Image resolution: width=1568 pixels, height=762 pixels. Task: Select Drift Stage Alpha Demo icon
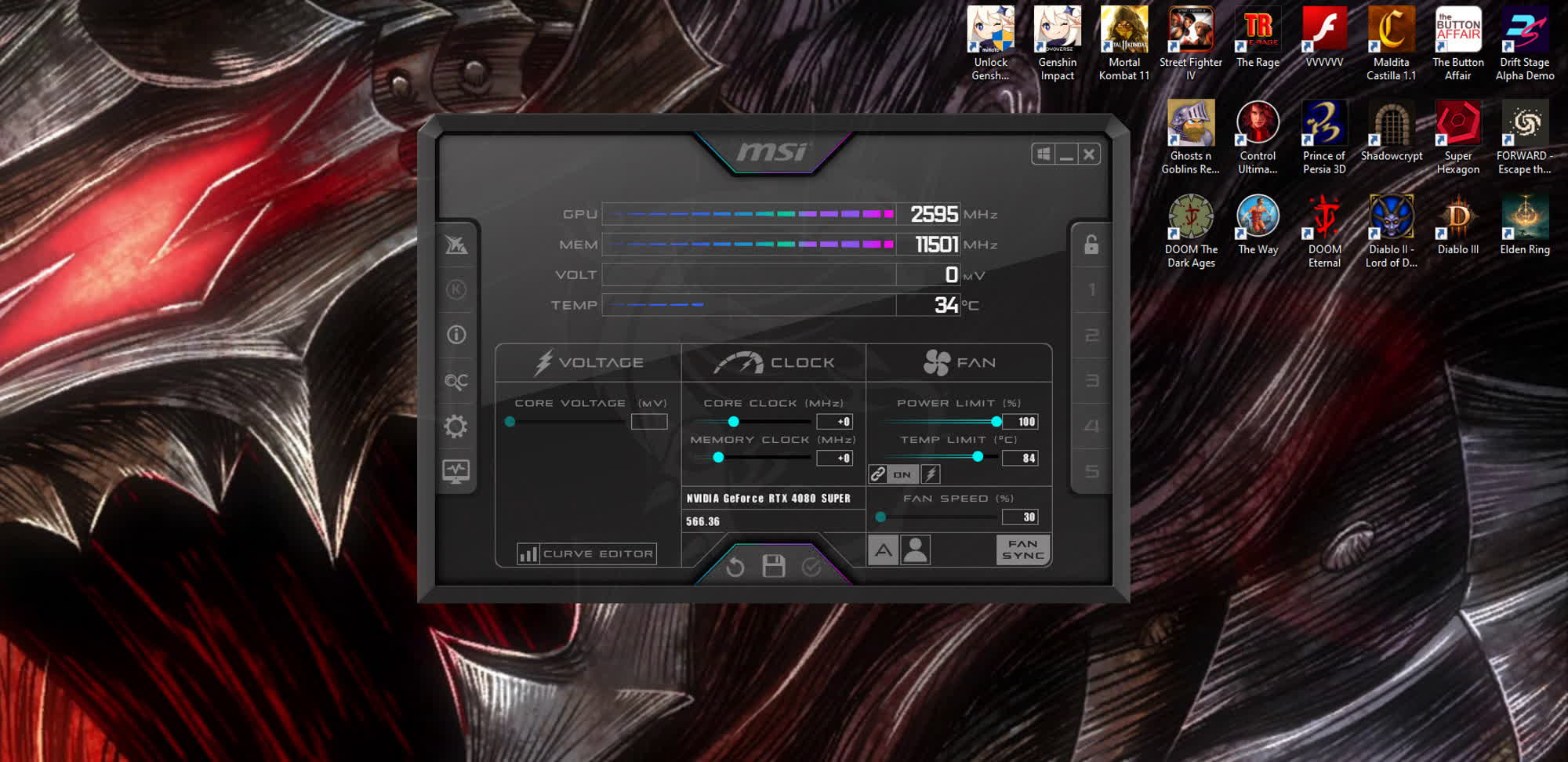1525,43
